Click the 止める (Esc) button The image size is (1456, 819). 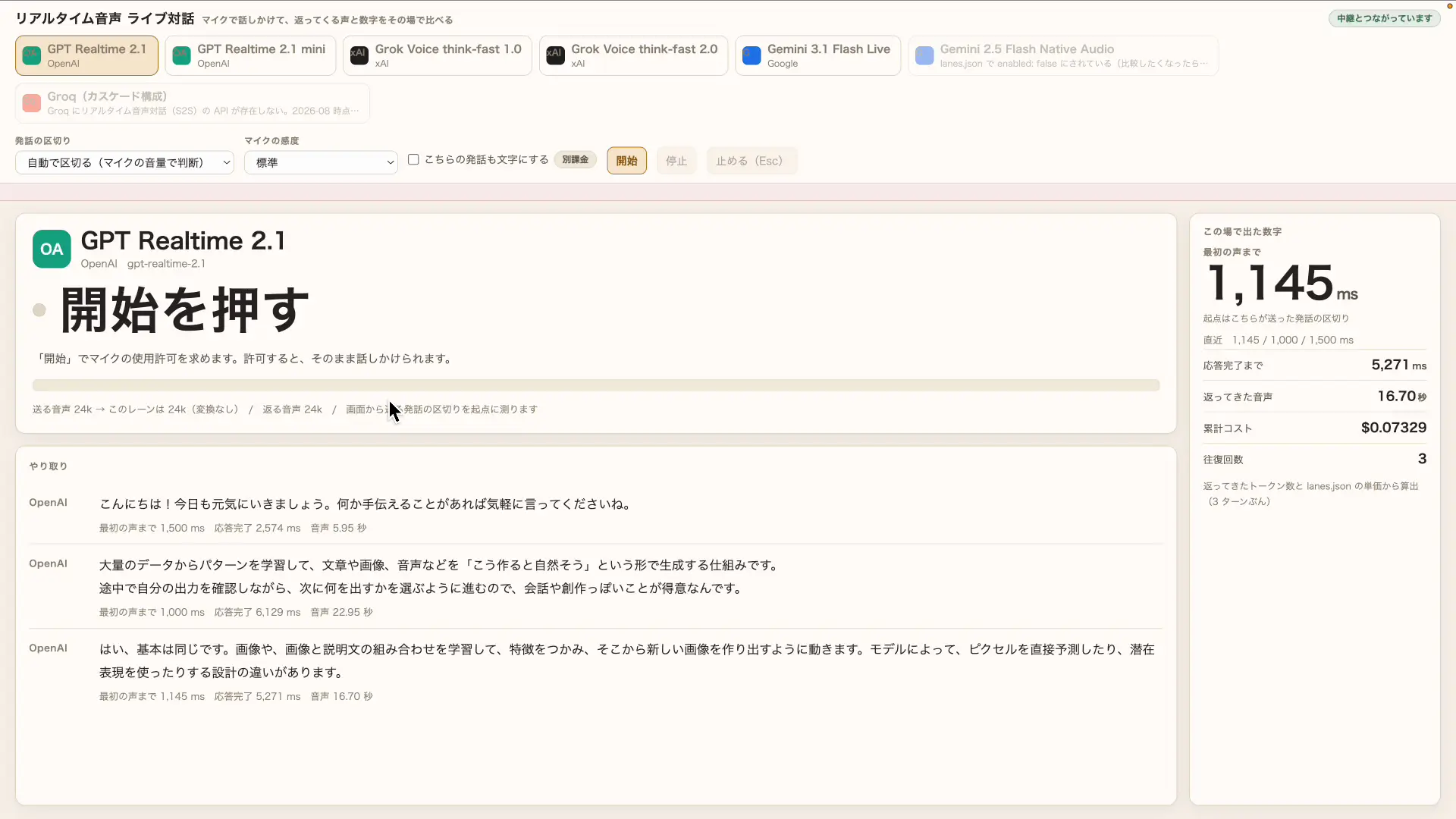(752, 161)
